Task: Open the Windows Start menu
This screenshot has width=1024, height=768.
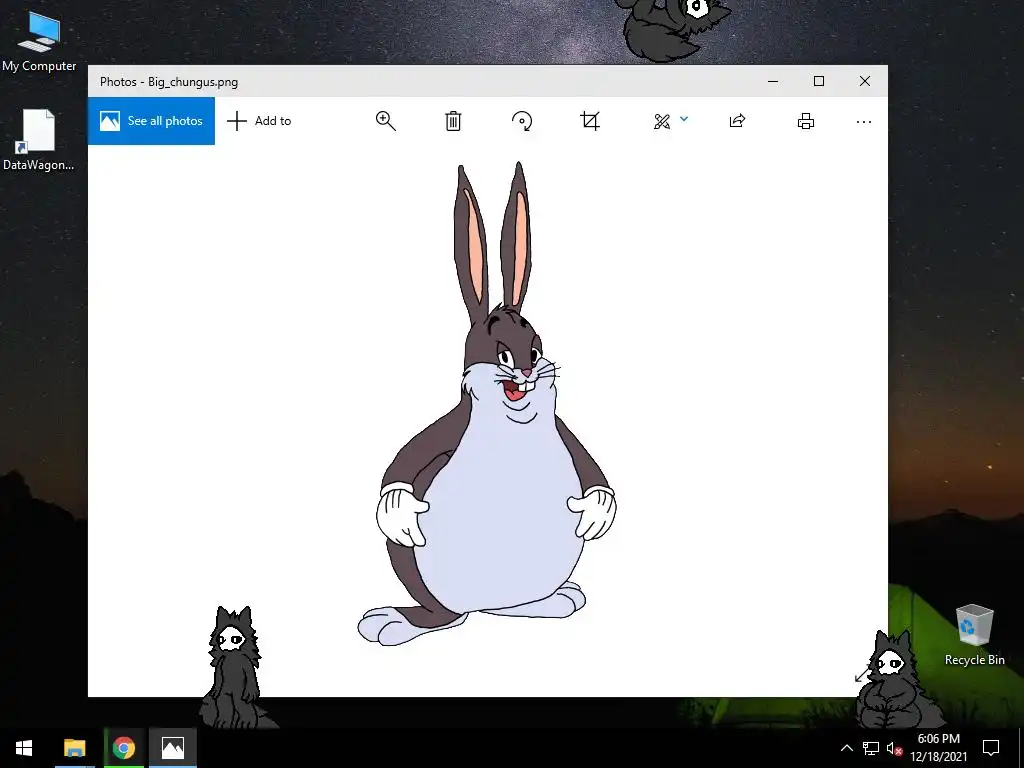Action: click(24, 748)
